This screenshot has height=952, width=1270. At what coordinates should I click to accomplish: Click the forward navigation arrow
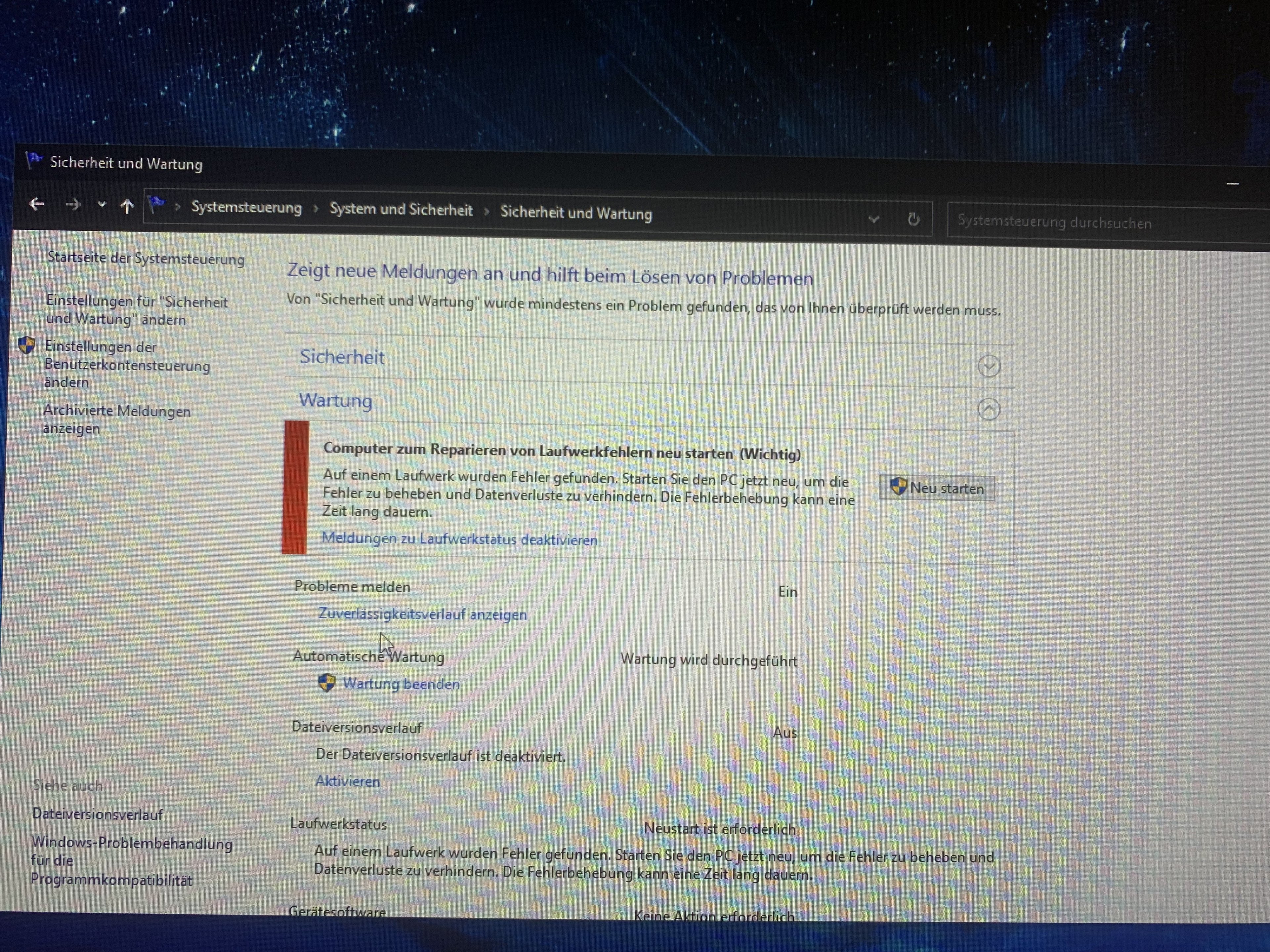[73, 204]
